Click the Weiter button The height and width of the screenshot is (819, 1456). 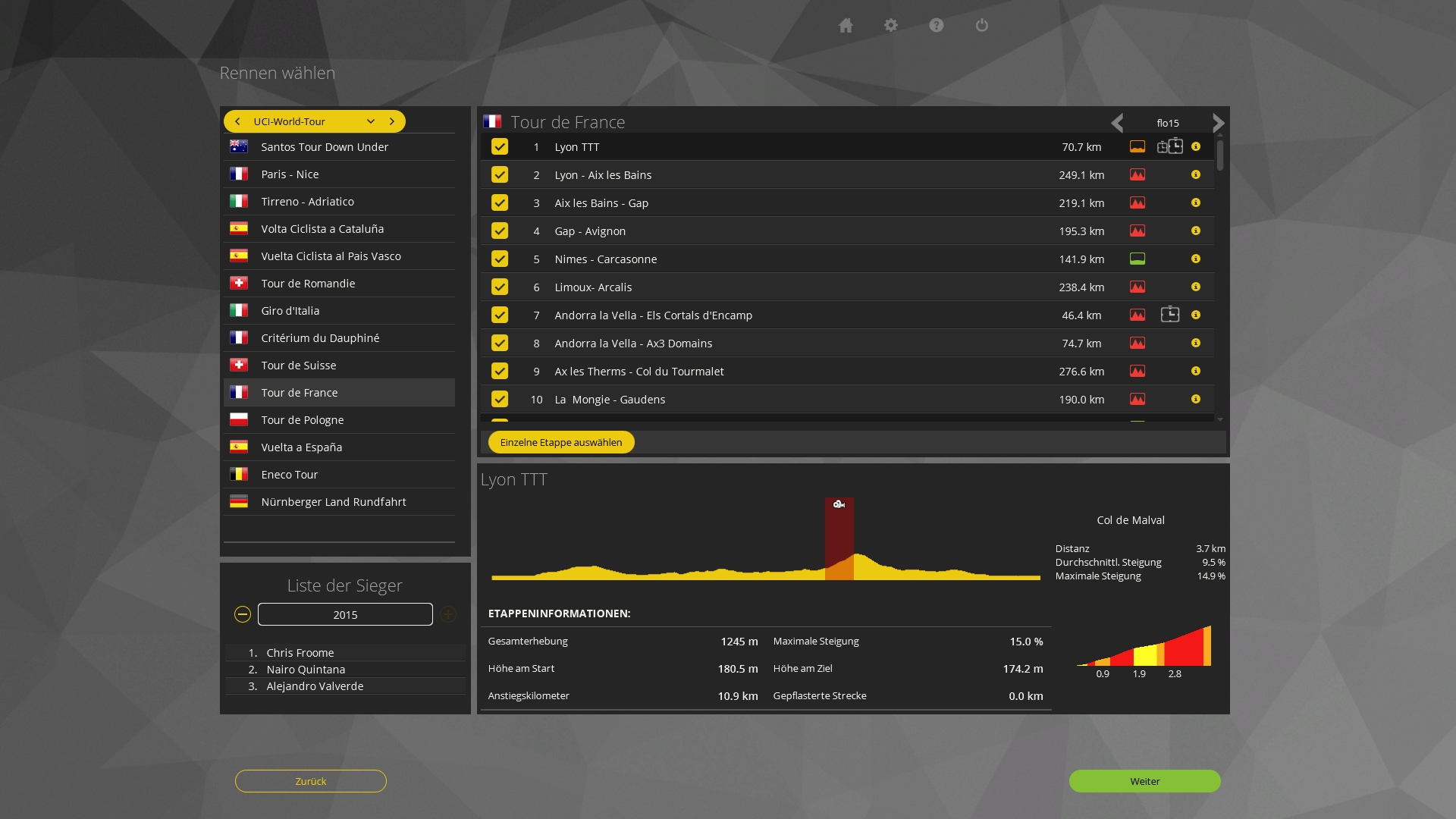(1144, 781)
